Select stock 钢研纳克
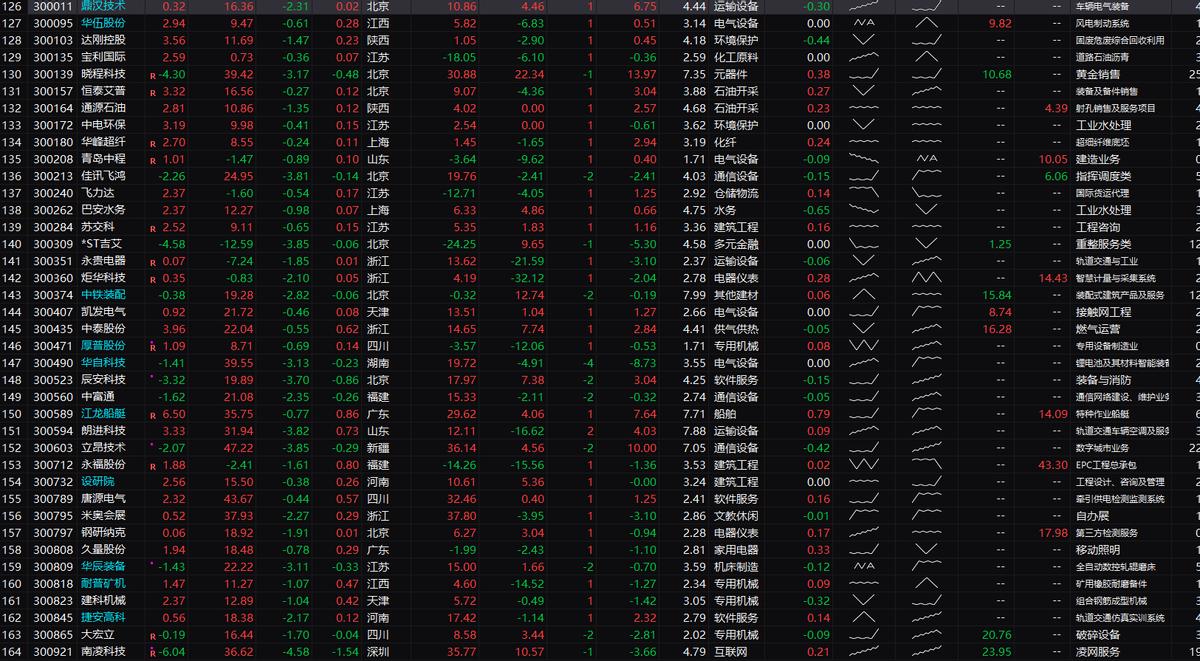 (x=103, y=533)
